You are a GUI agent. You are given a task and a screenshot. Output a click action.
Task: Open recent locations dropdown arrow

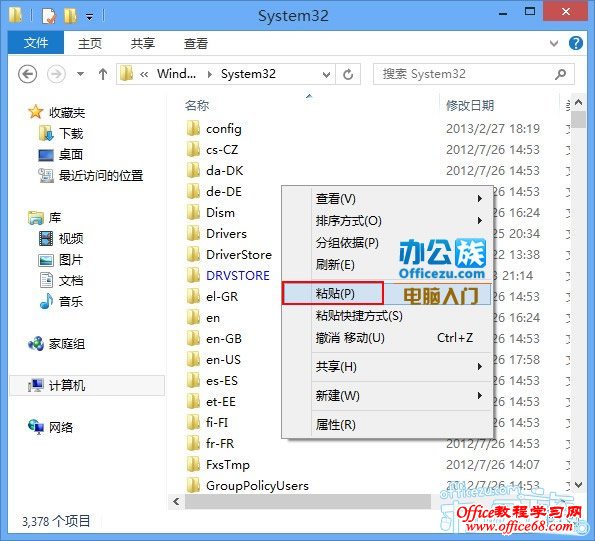(x=80, y=74)
